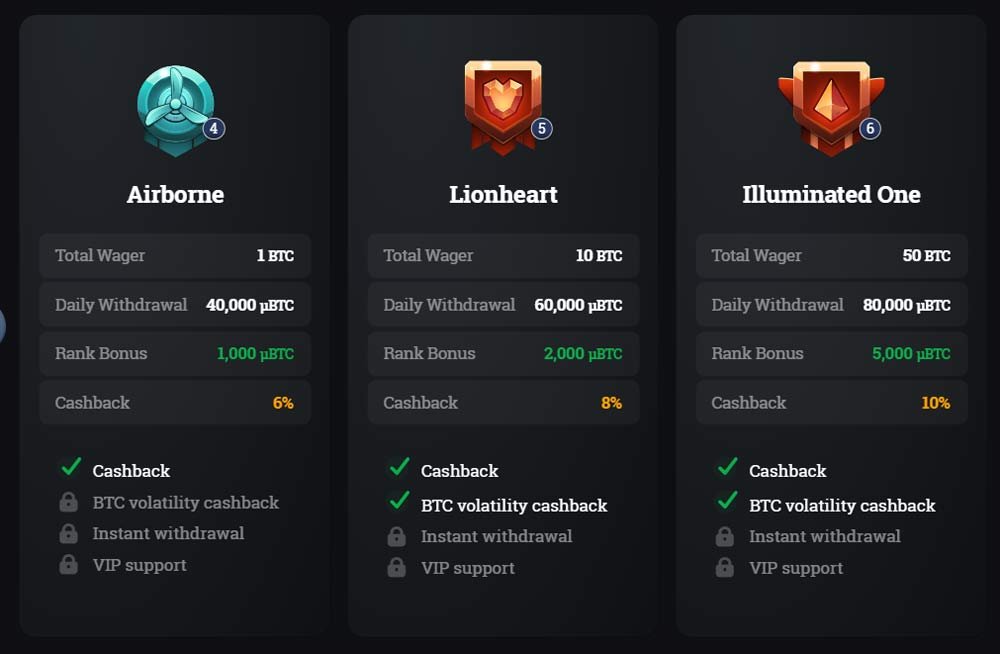Click Airborne's VIP support lock icon

68,564
